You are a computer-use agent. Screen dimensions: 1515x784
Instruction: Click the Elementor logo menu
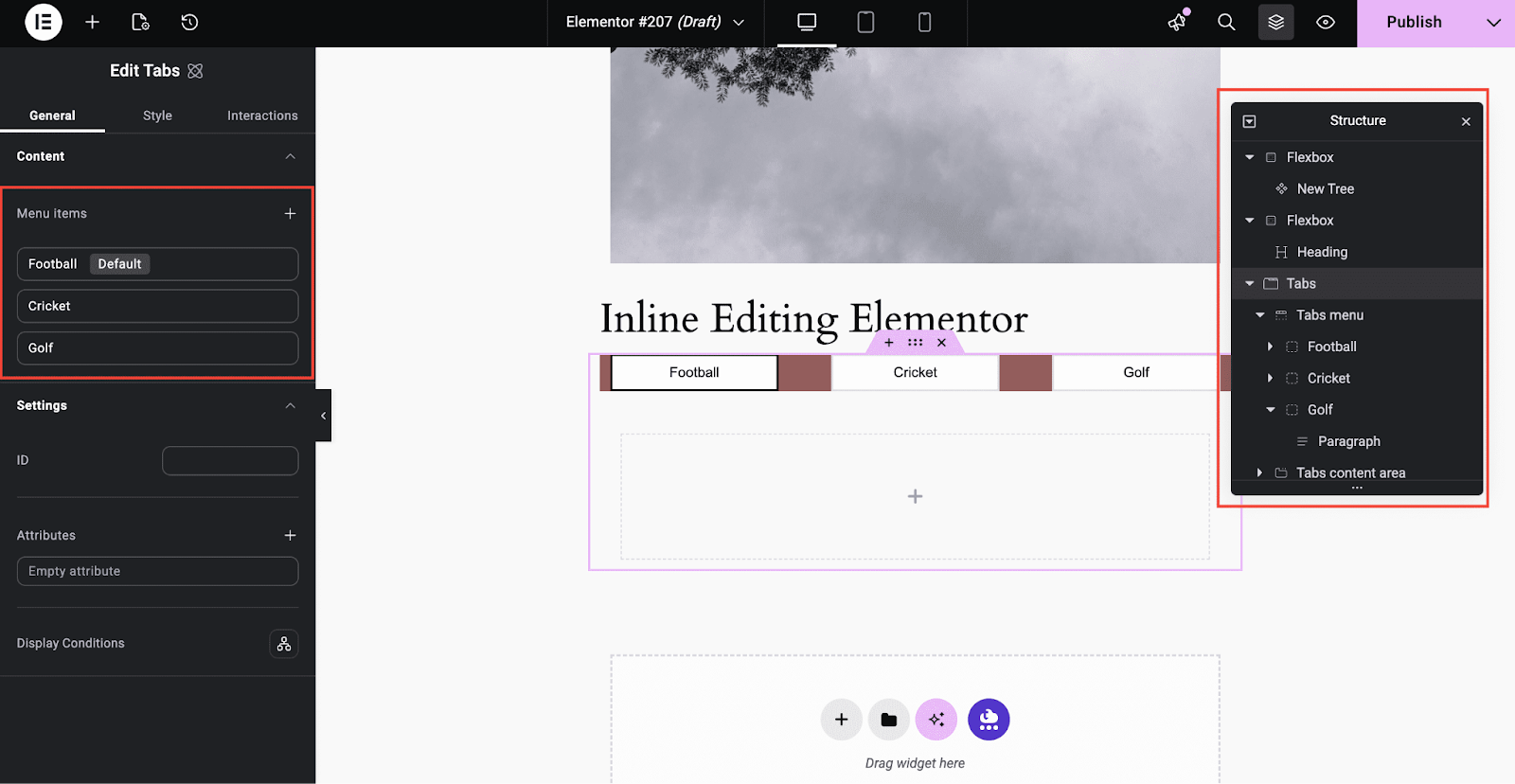point(43,22)
